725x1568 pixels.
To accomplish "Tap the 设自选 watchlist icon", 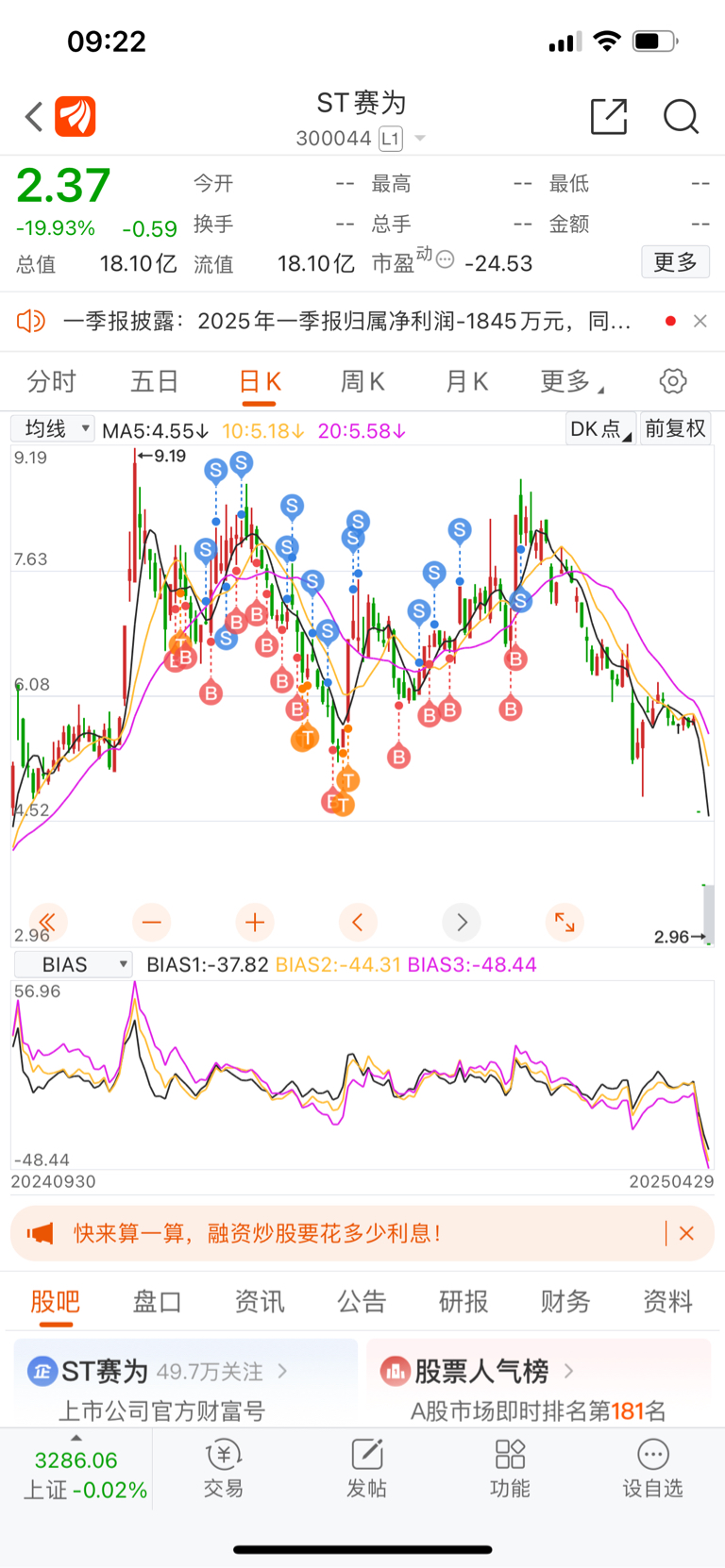I will click(652, 1468).
